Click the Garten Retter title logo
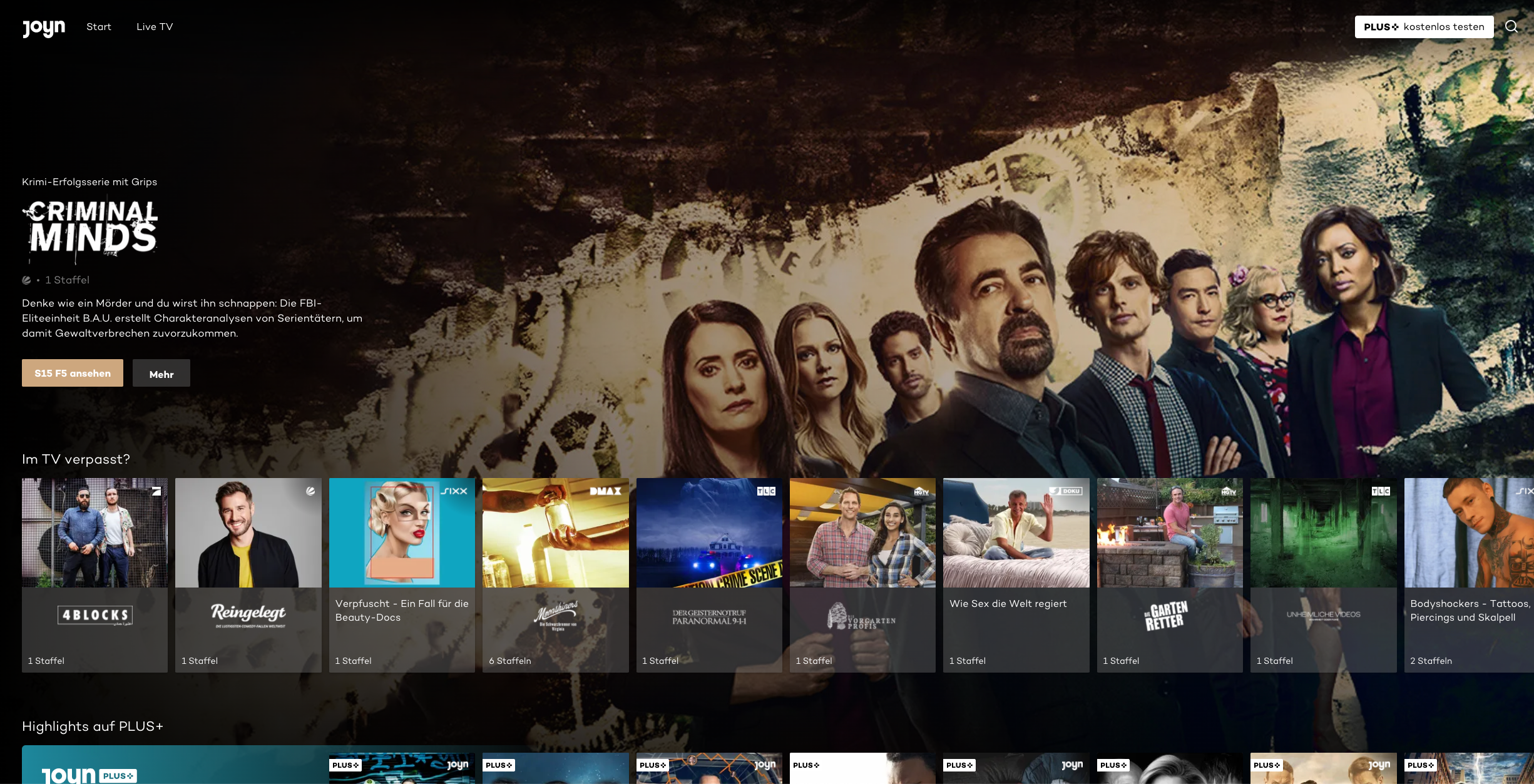1534x784 pixels. coord(1166,616)
